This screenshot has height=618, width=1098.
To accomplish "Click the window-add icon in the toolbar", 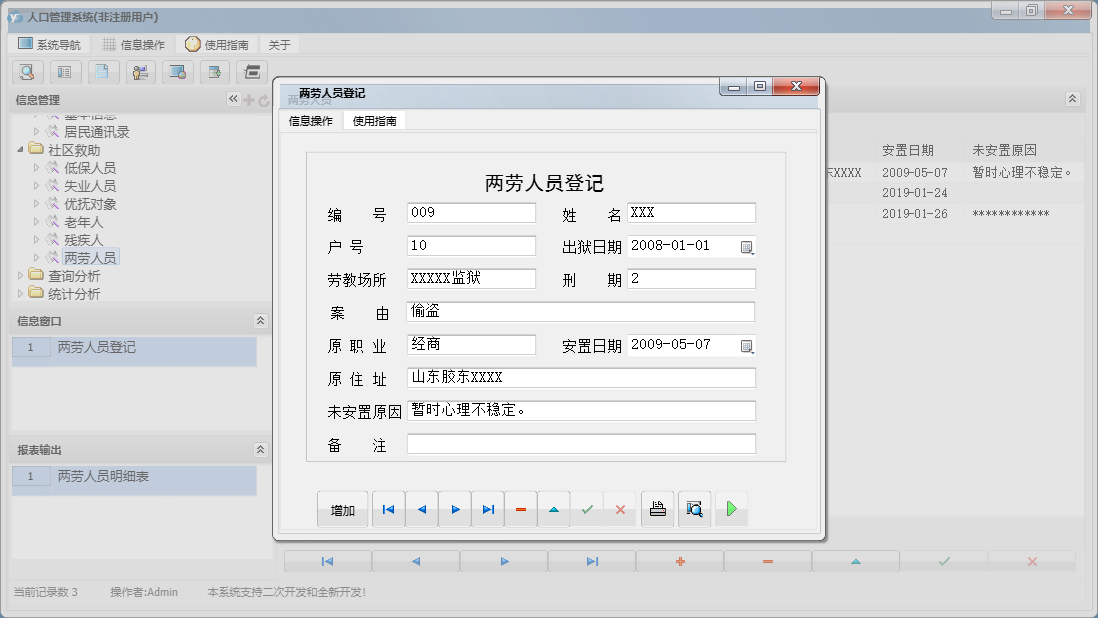I will coord(217,72).
